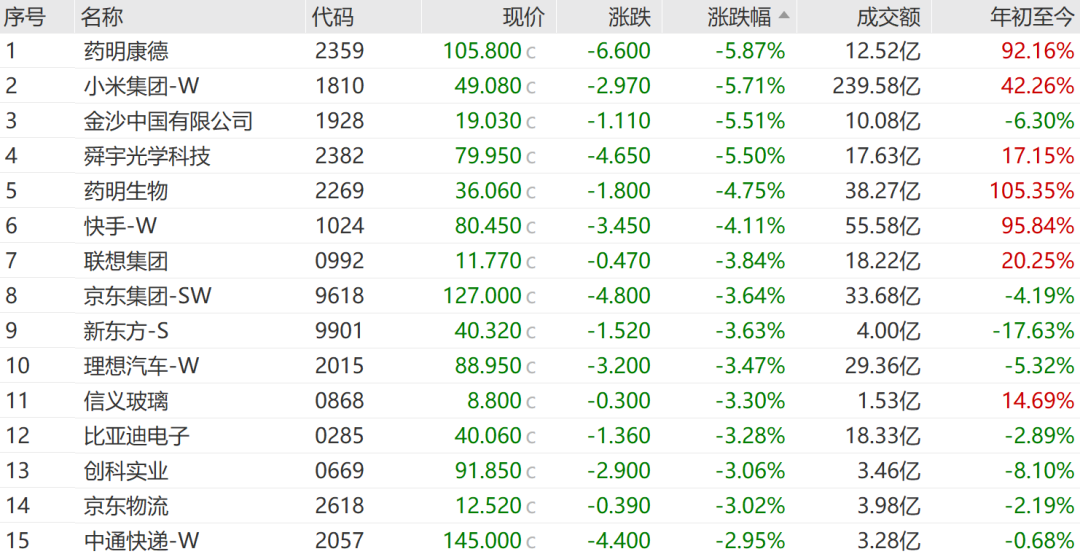Image resolution: width=1080 pixels, height=554 pixels.
Task: Sort by the 成交额 column header
Action: (887, 17)
